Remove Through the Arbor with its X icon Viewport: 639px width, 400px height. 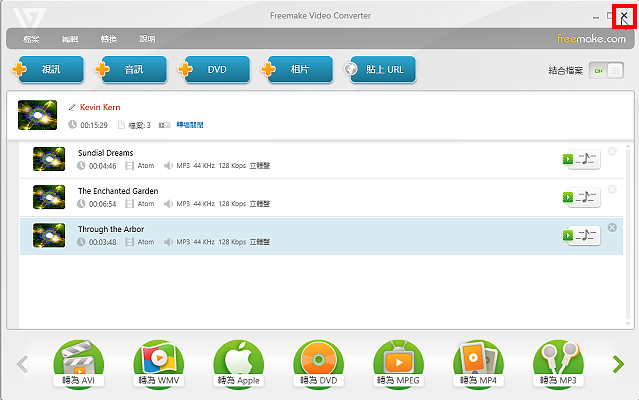coord(612,227)
